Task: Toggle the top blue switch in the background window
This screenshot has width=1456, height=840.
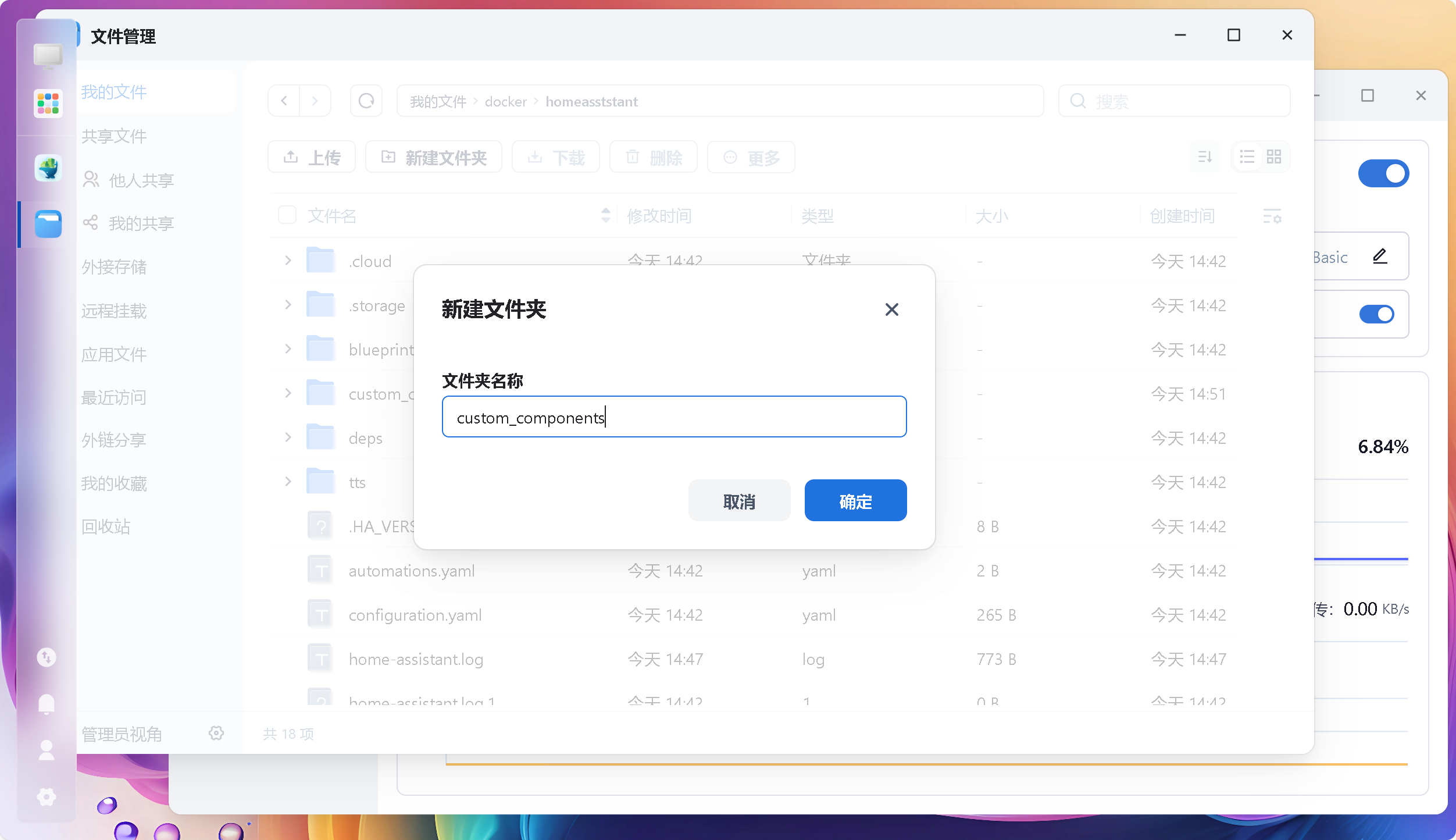Action: click(1383, 173)
